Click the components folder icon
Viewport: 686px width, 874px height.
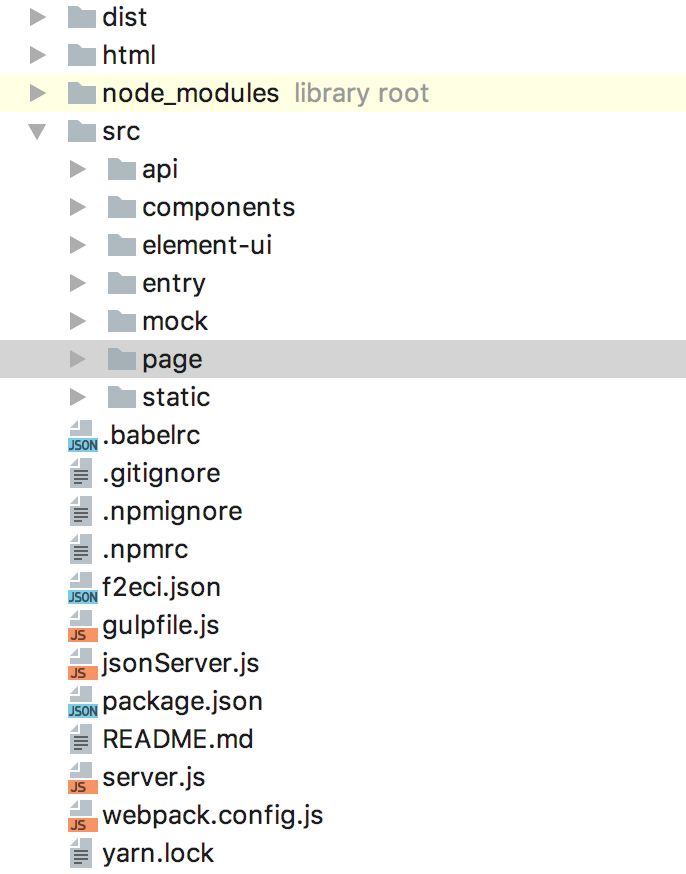(122, 208)
